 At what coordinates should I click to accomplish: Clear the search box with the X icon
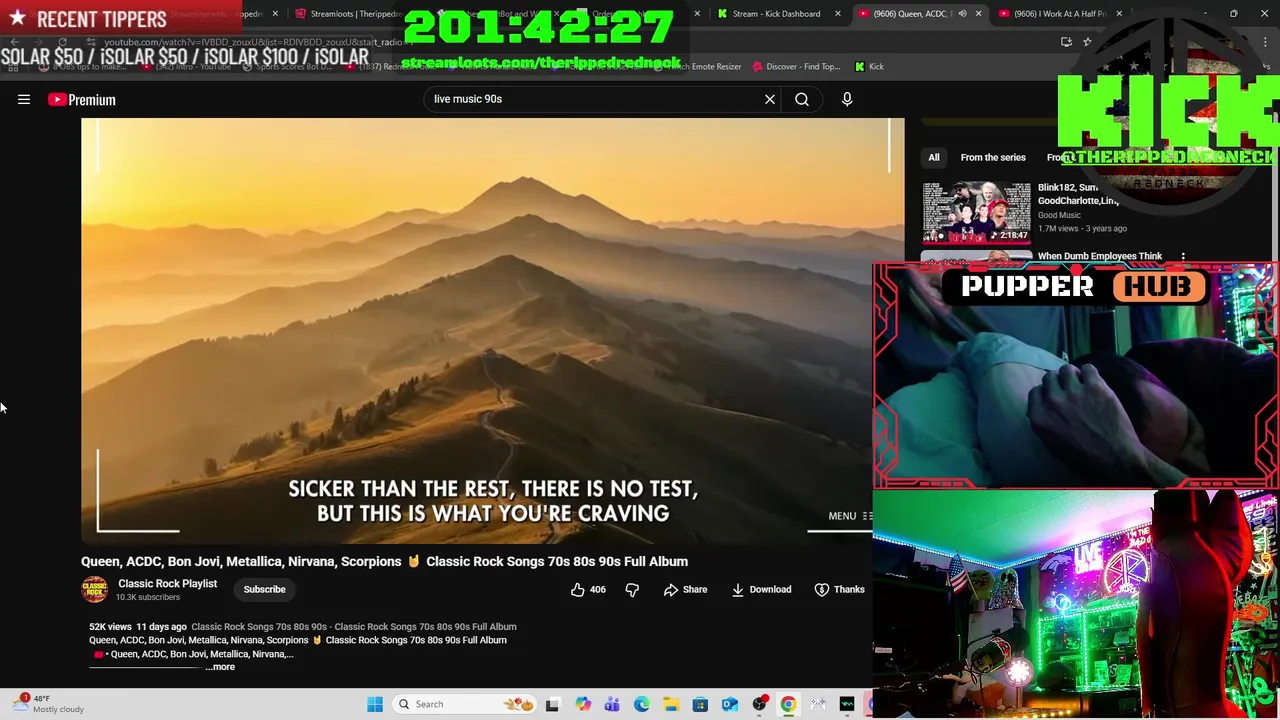770,99
